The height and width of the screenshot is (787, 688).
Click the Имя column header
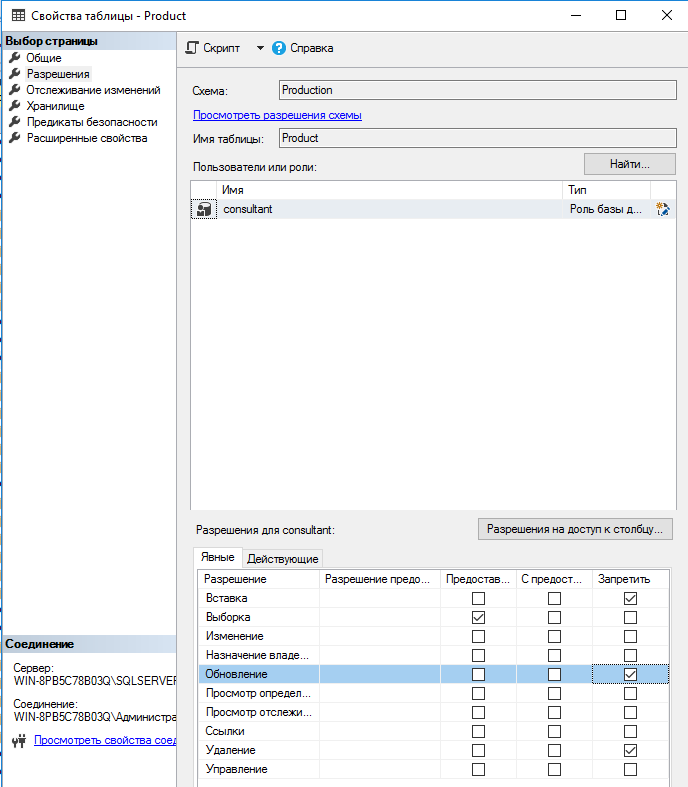[x=389, y=190]
